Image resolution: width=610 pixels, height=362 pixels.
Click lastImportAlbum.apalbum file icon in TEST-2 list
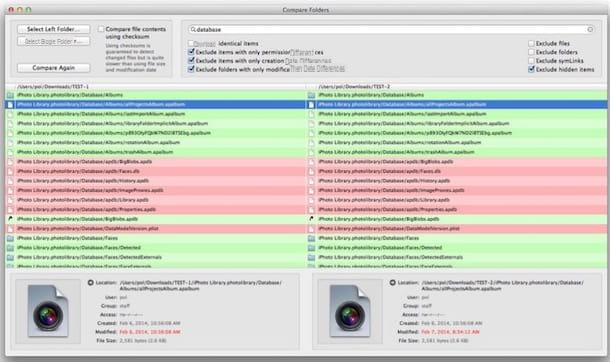coord(311,114)
